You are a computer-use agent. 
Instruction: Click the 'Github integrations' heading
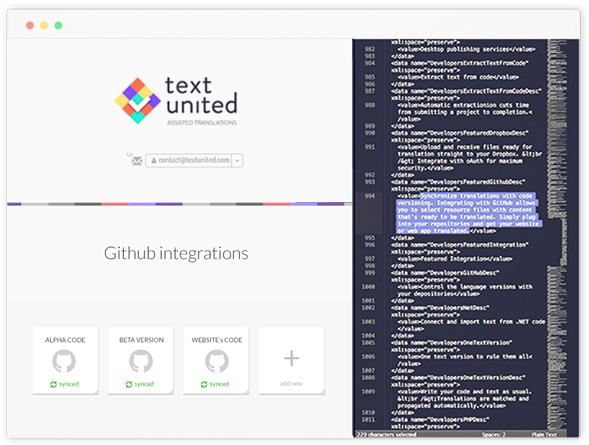click(176, 253)
